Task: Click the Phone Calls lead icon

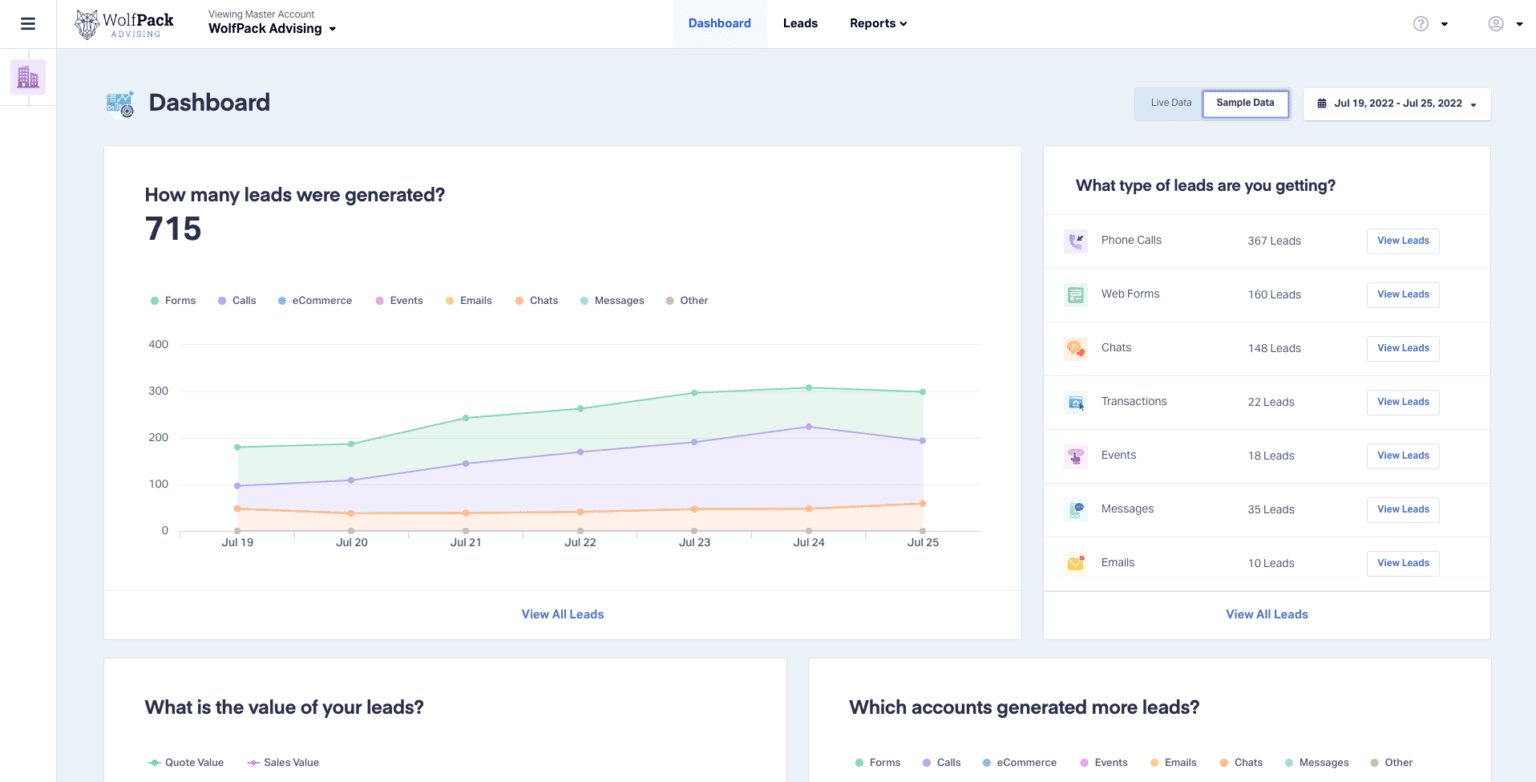Action: [x=1076, y=241]
